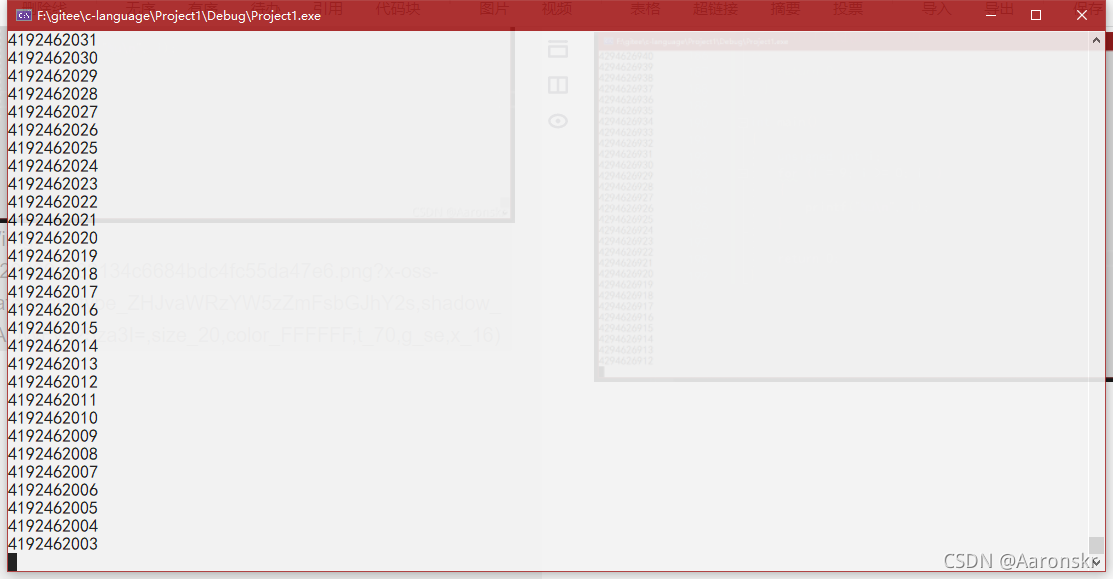Screen dimensions: 1113x579
Task: Select the output line 4192462024
Action: click(53, 166)
